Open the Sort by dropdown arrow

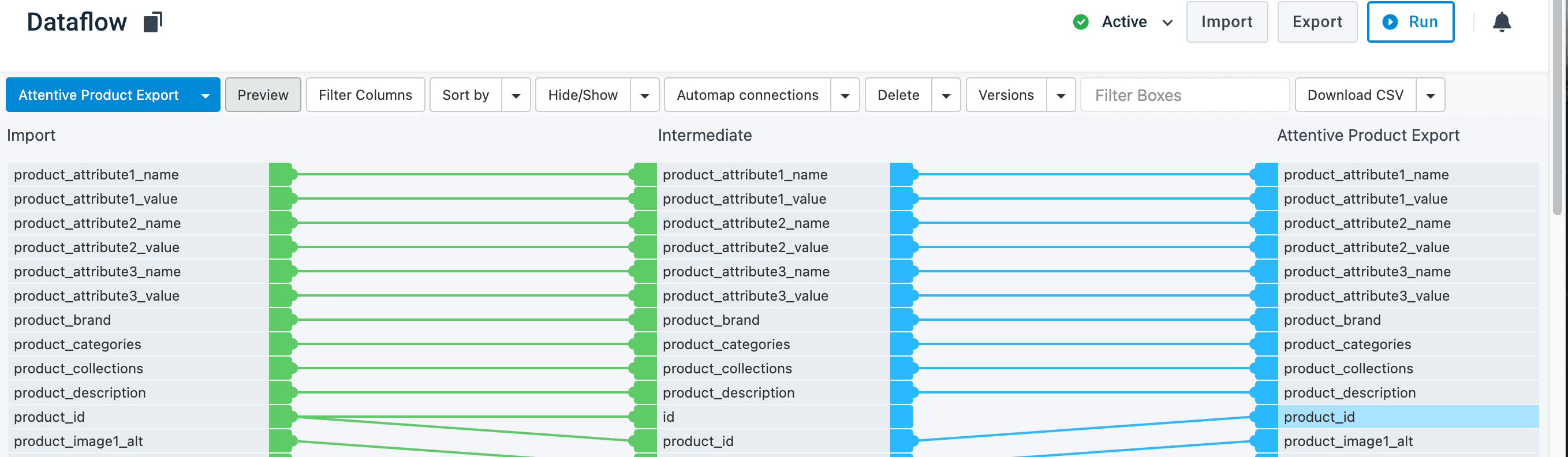[x=516, y=96]
